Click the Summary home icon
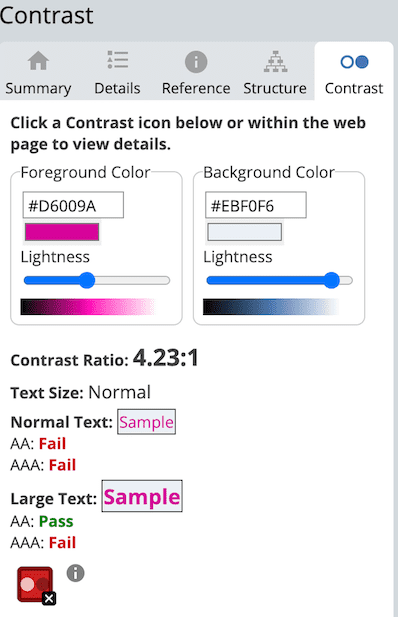Viewport: 398px width, 617px height. point(38,61)
